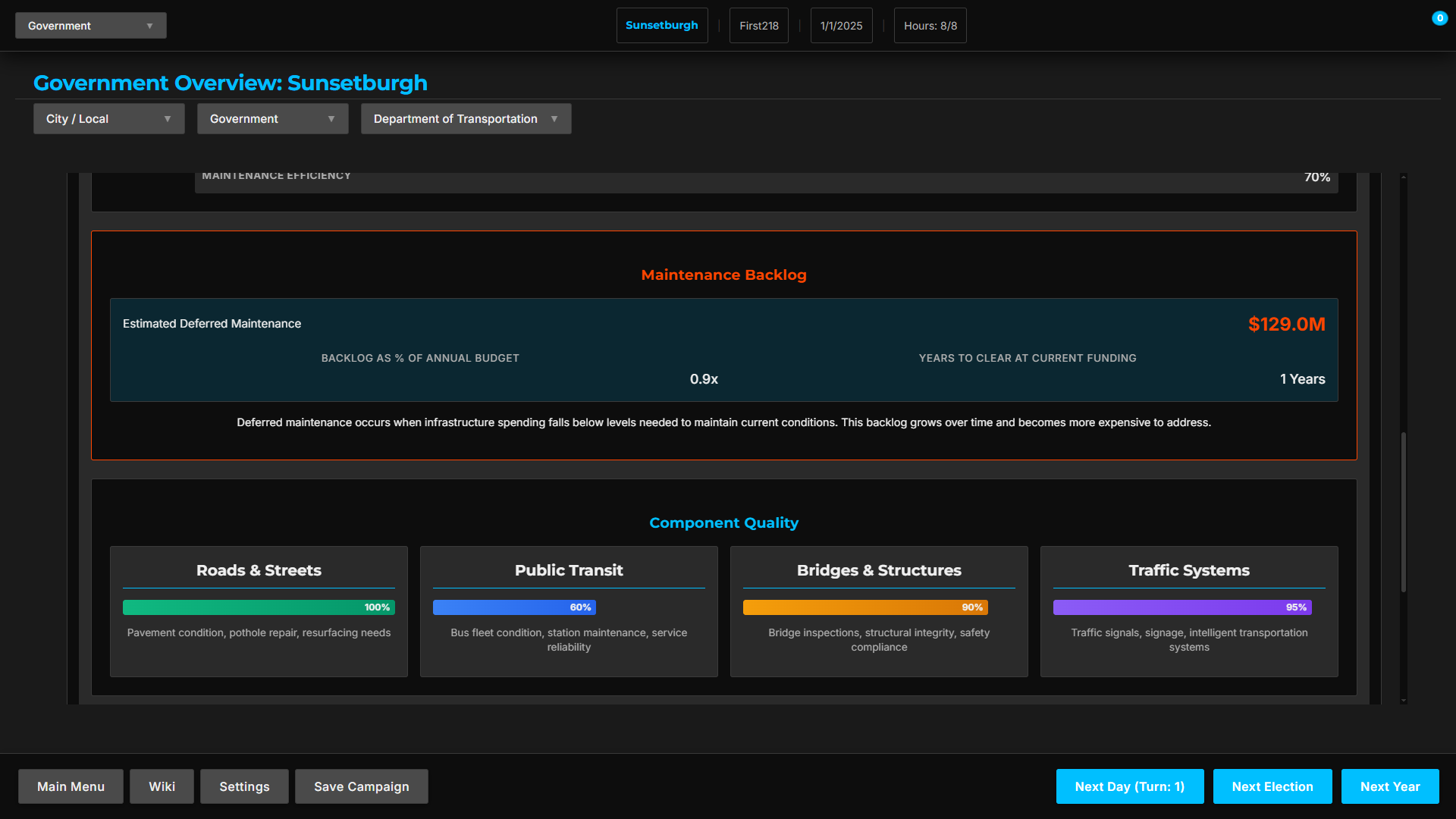Open the top-left Government dropdown

(x=90, y=26)
